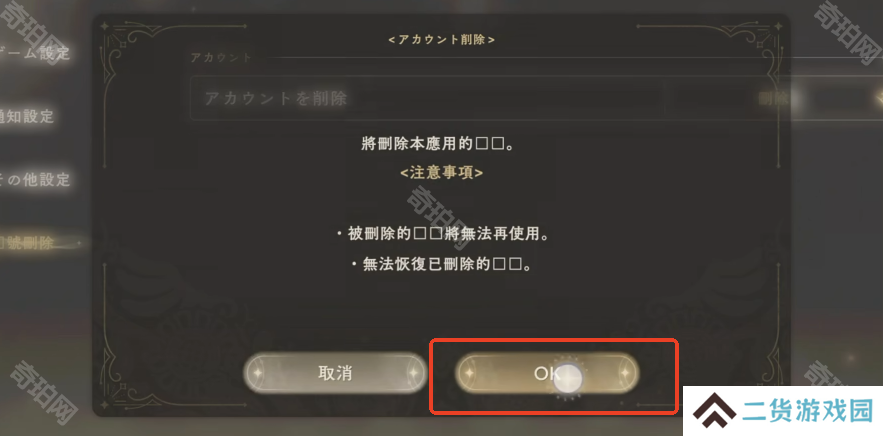Confirm account deletion with the OK button

(547, 373)
